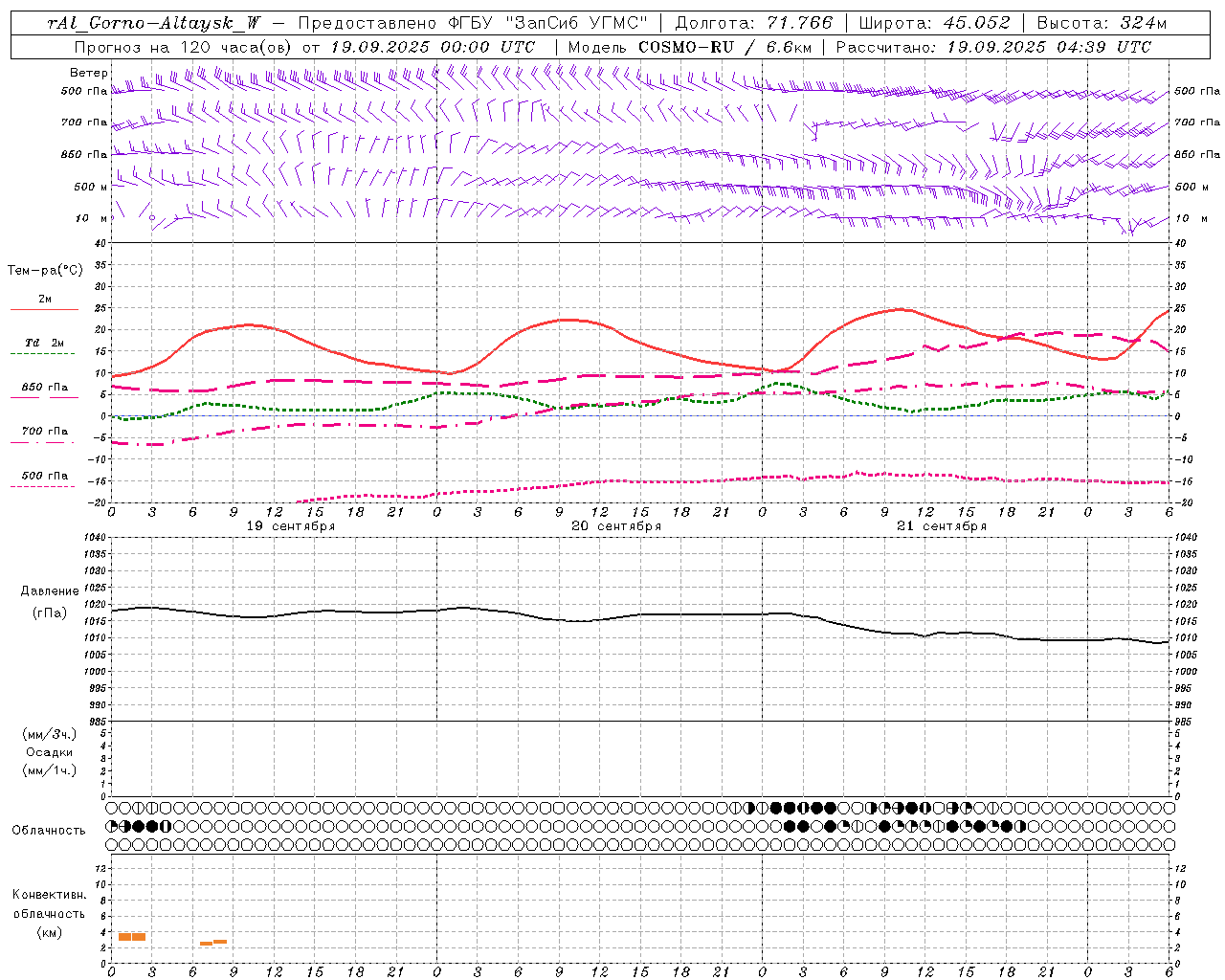Click the (гПа) unit label under Давление

[x=50, y=613]
